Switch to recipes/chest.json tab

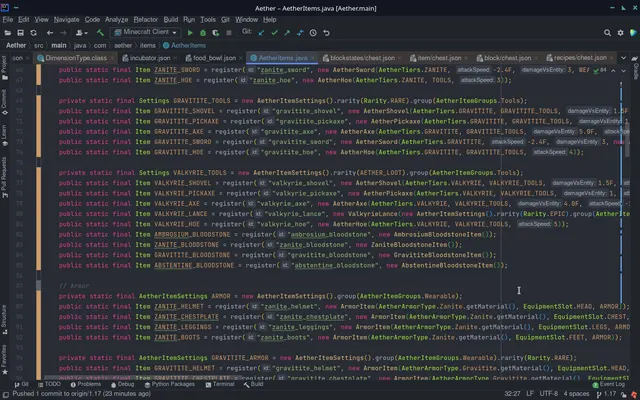tap(579, 58)
